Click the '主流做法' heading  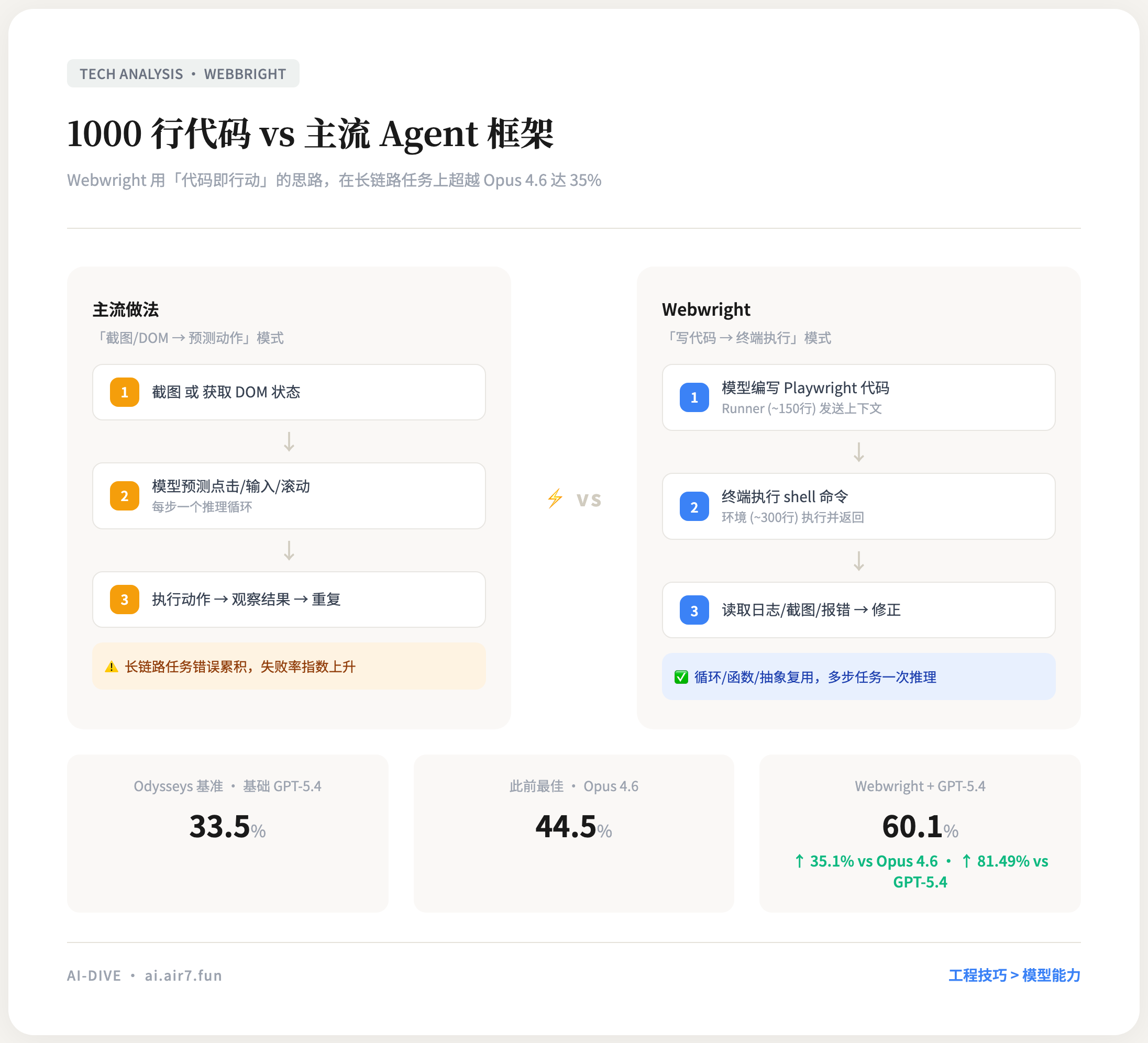point(126,309)
